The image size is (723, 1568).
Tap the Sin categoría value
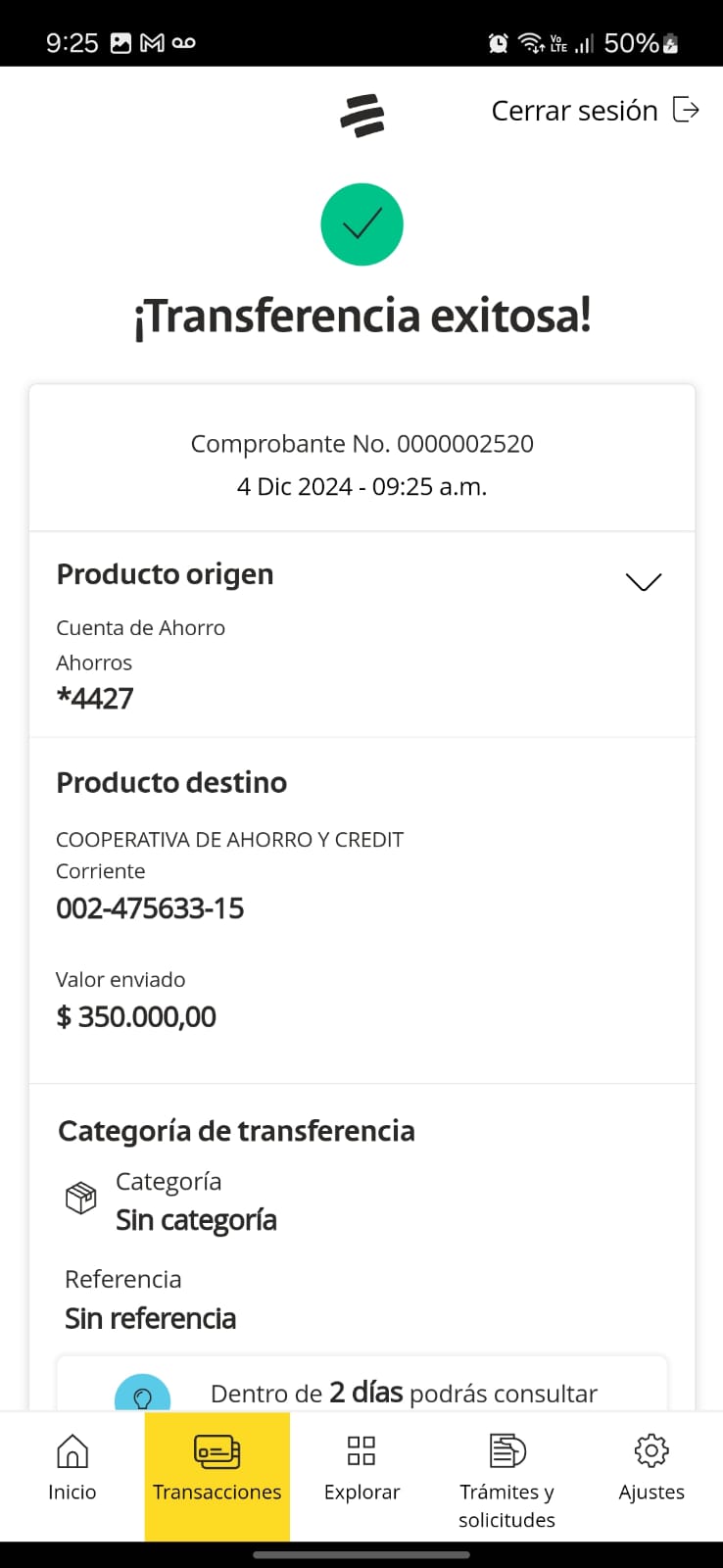point(196,1220)
